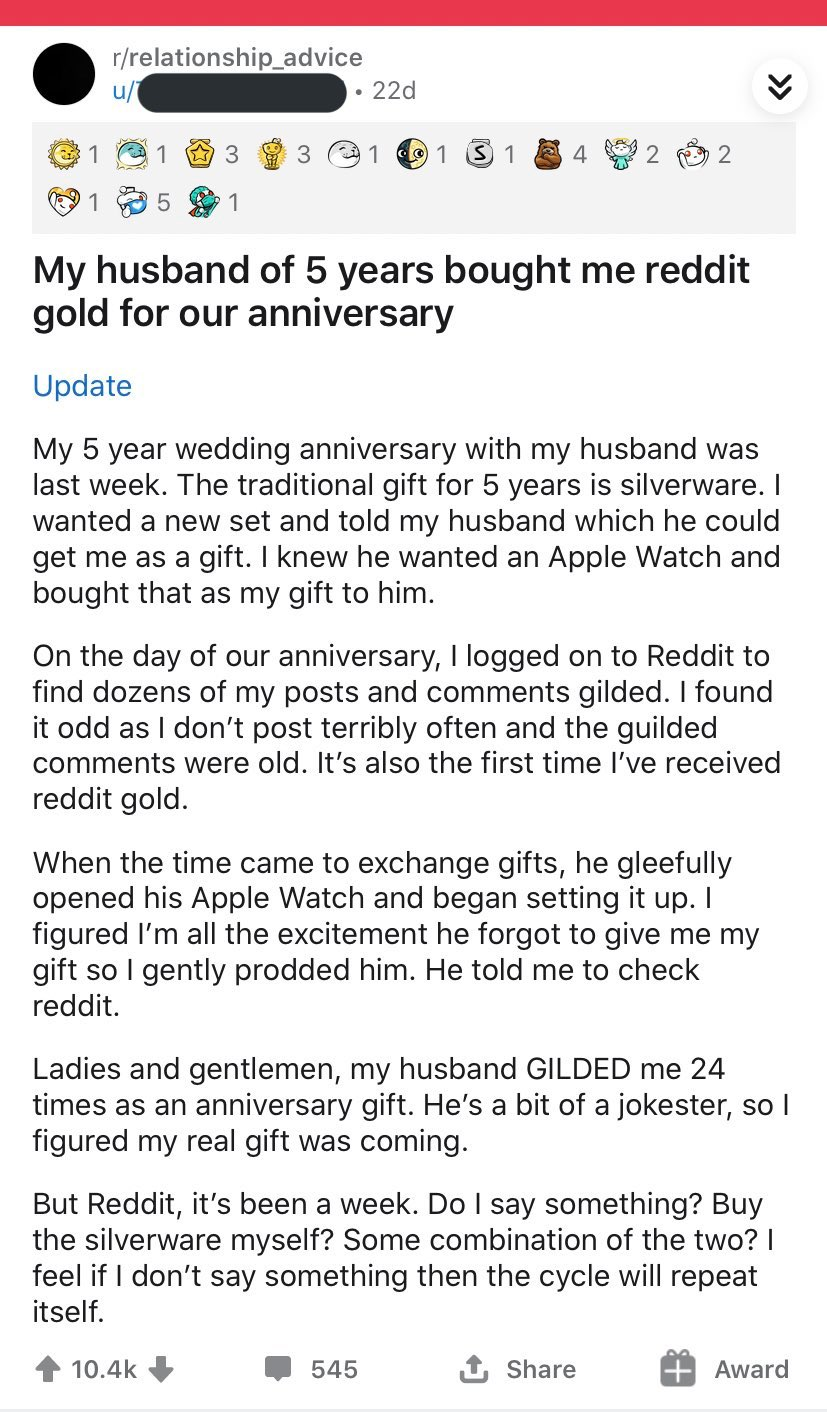Open the 545 comments
Viewport: 827px width, 1412px height.
coord(311,1369)
